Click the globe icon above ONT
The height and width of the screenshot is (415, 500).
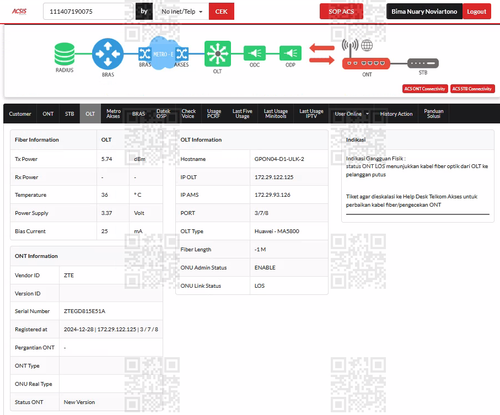pos(367,45)
